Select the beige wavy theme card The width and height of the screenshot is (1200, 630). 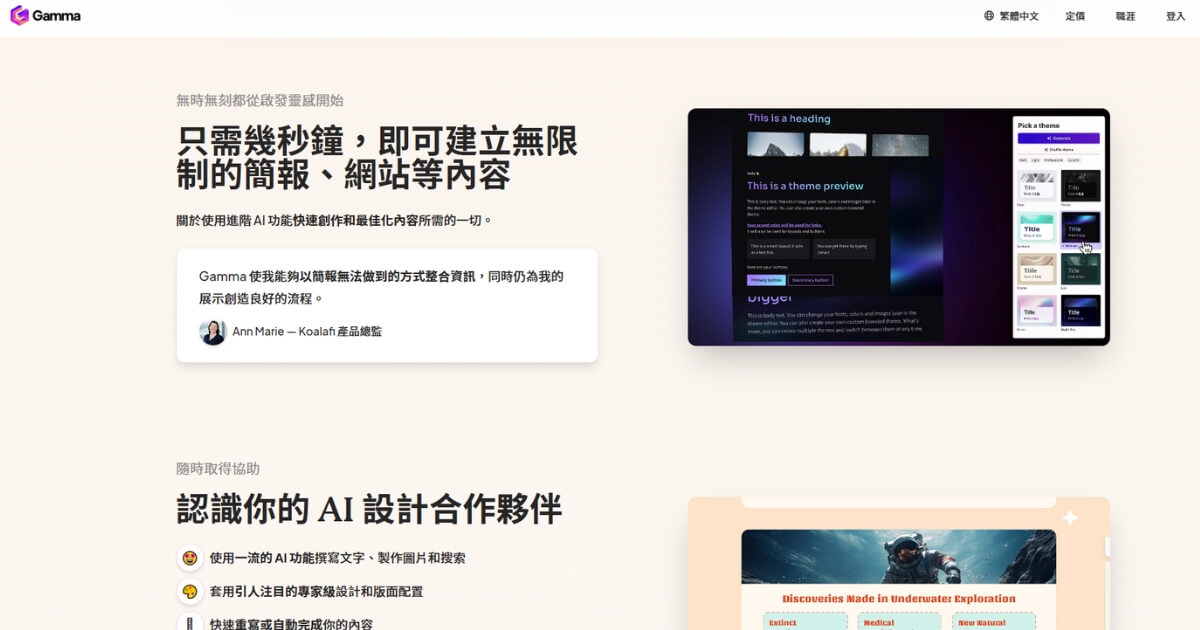[x=1037, y=270]
